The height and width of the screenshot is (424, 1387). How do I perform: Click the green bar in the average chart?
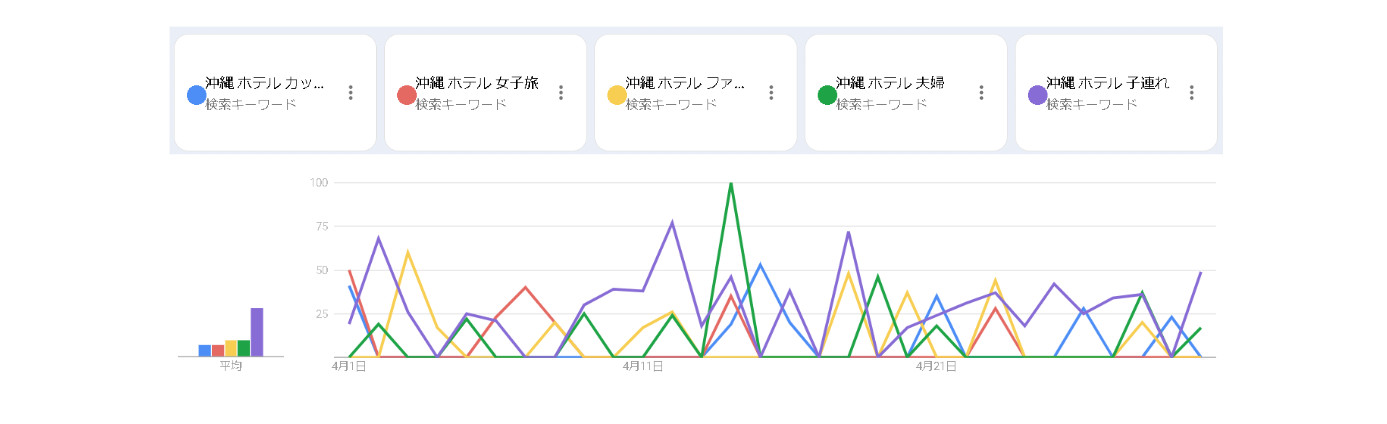point(244,348)
